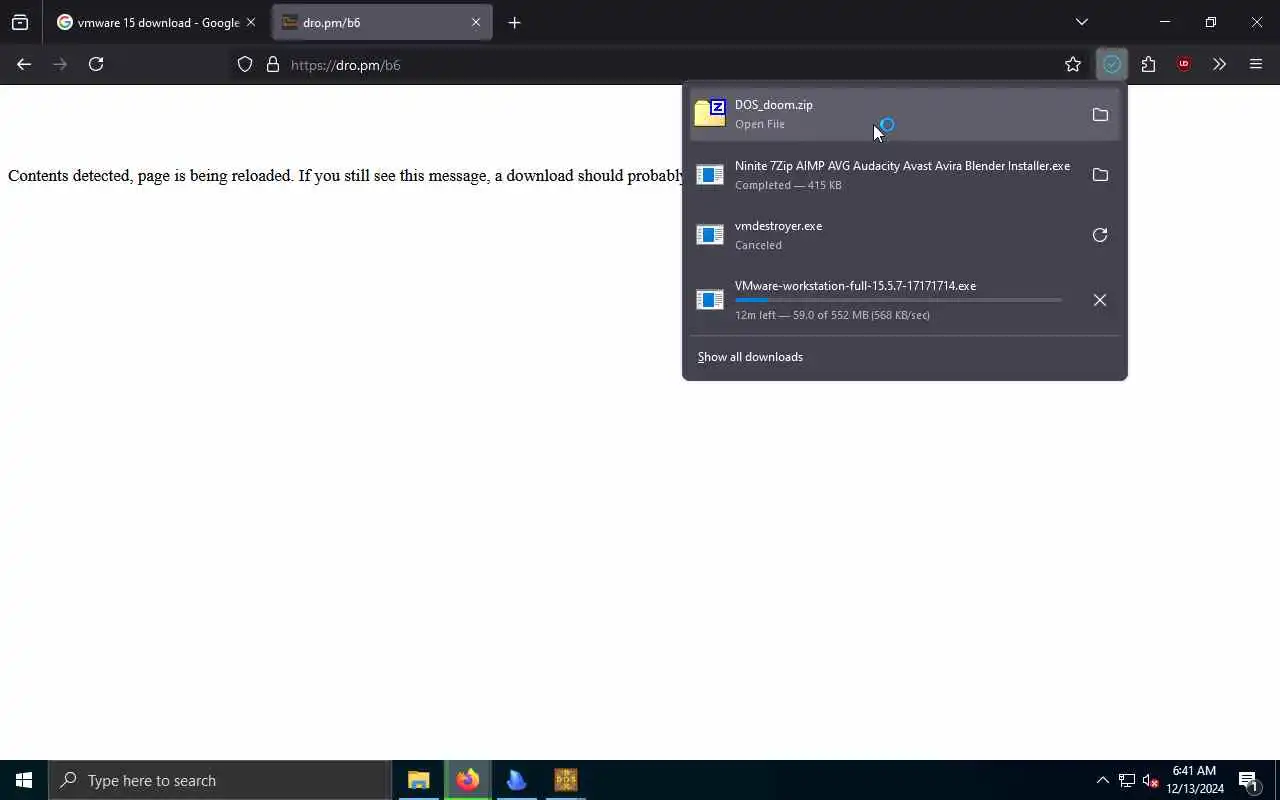Image resolution: width=1280 pixels, height=800 pixels.
Task: Toggle the Downloads toolbar button
Action: click(1112, 64)
